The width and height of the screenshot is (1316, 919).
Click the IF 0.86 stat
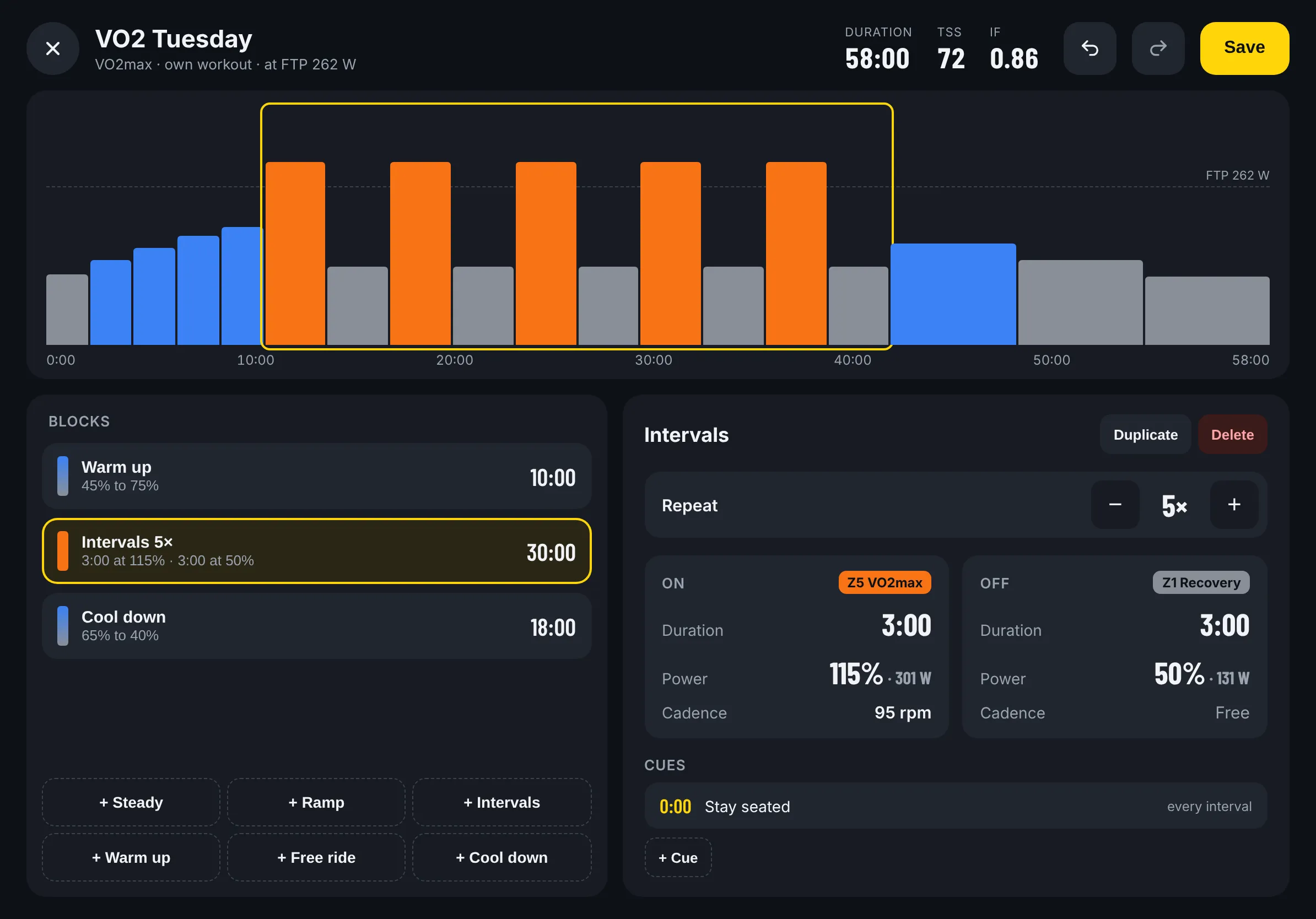pos(1013,48)
